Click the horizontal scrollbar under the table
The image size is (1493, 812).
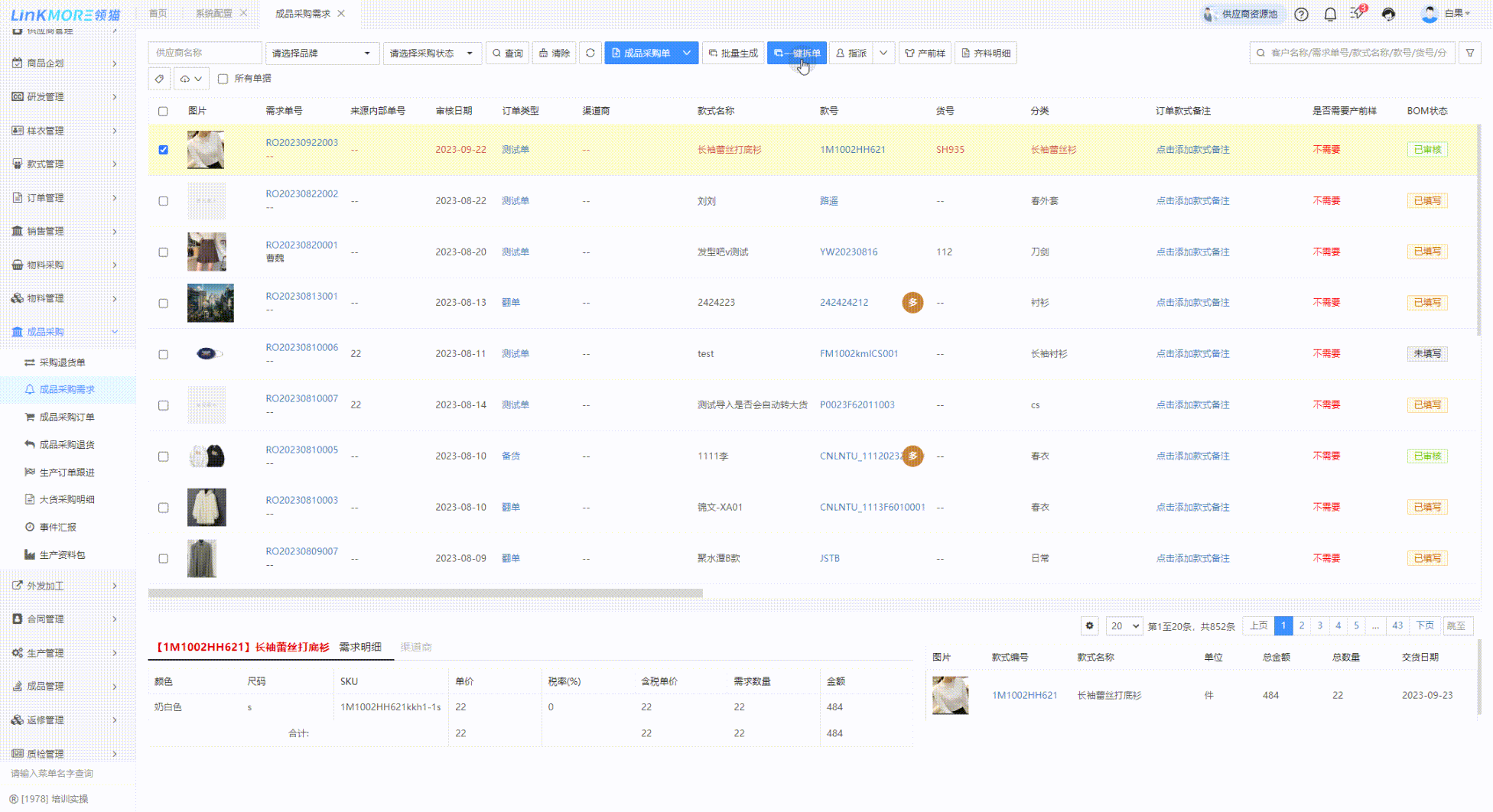[425, 593]
